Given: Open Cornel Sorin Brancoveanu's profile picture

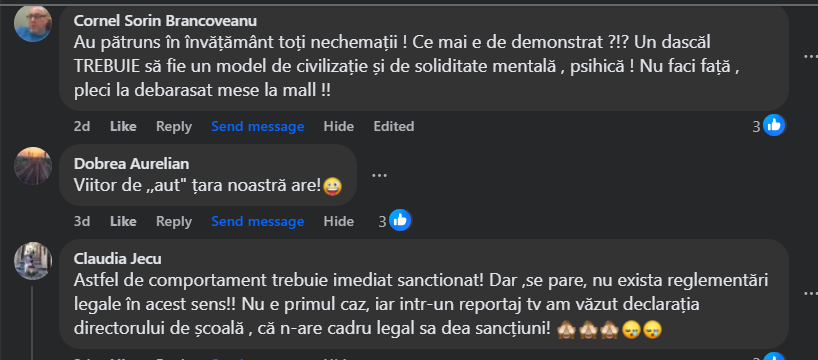Looking at the screenshot, I should [x=32, y=23].
